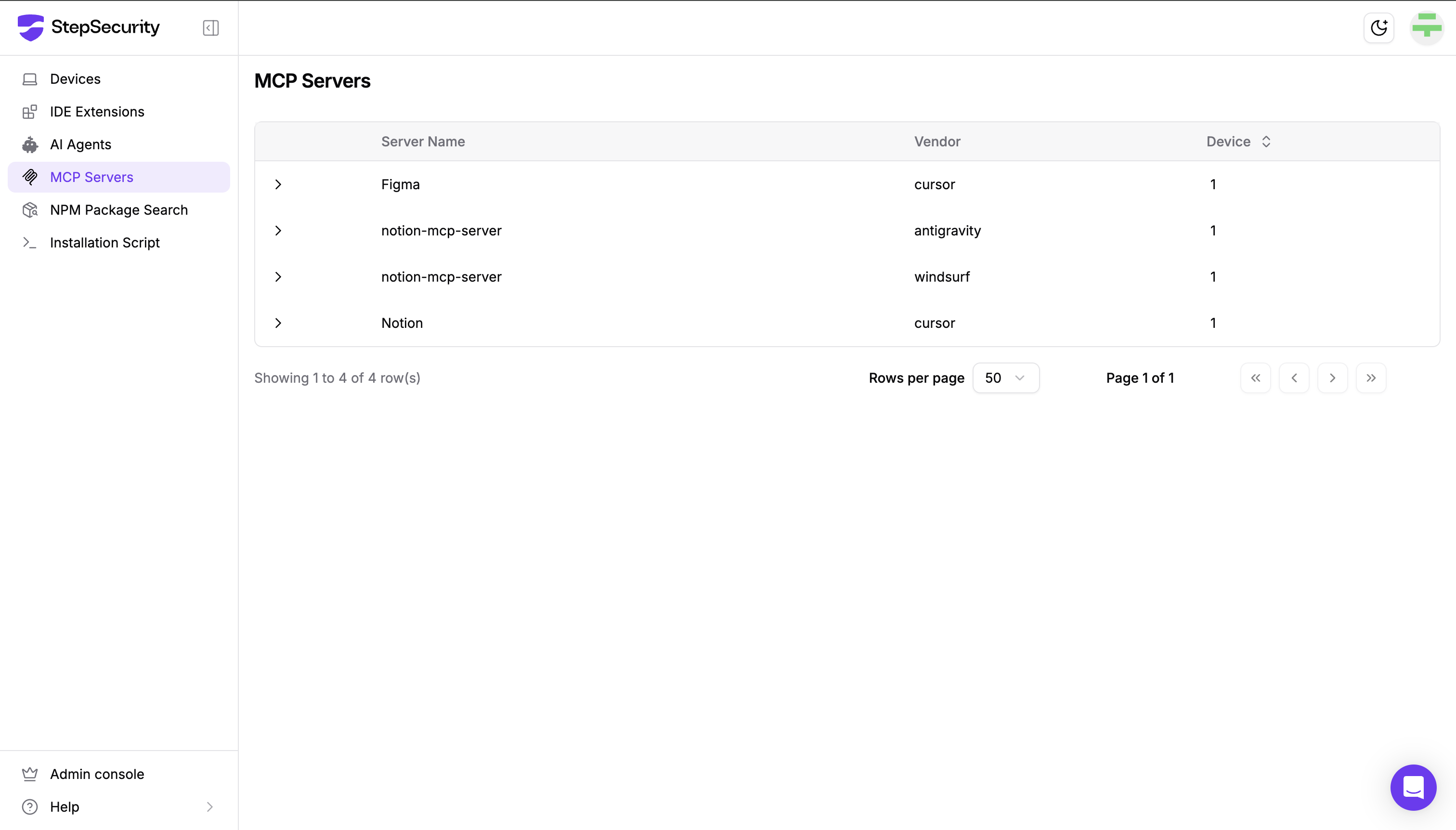
Task: Expand the Help submenu
Action: (x=209, y=806)
